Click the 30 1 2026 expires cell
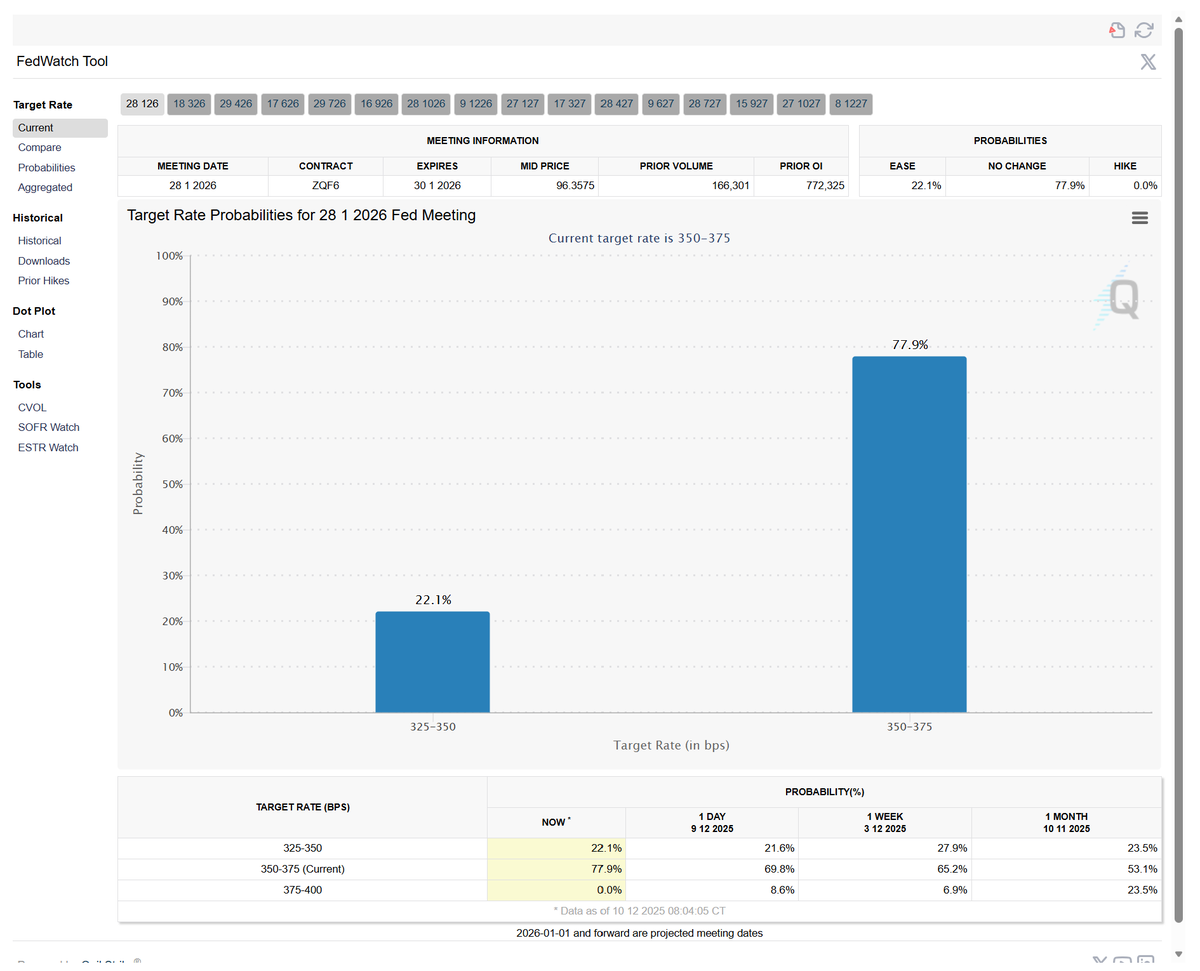This screenshot has height=971, width=1200. pos(437,186)
